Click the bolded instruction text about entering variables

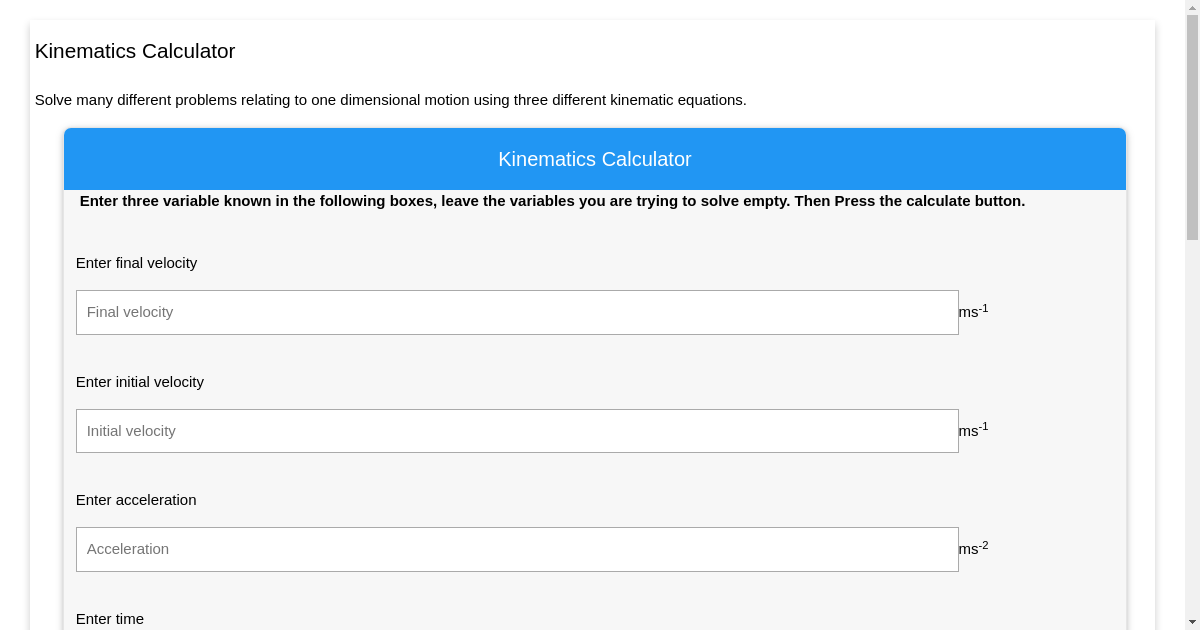552,201
